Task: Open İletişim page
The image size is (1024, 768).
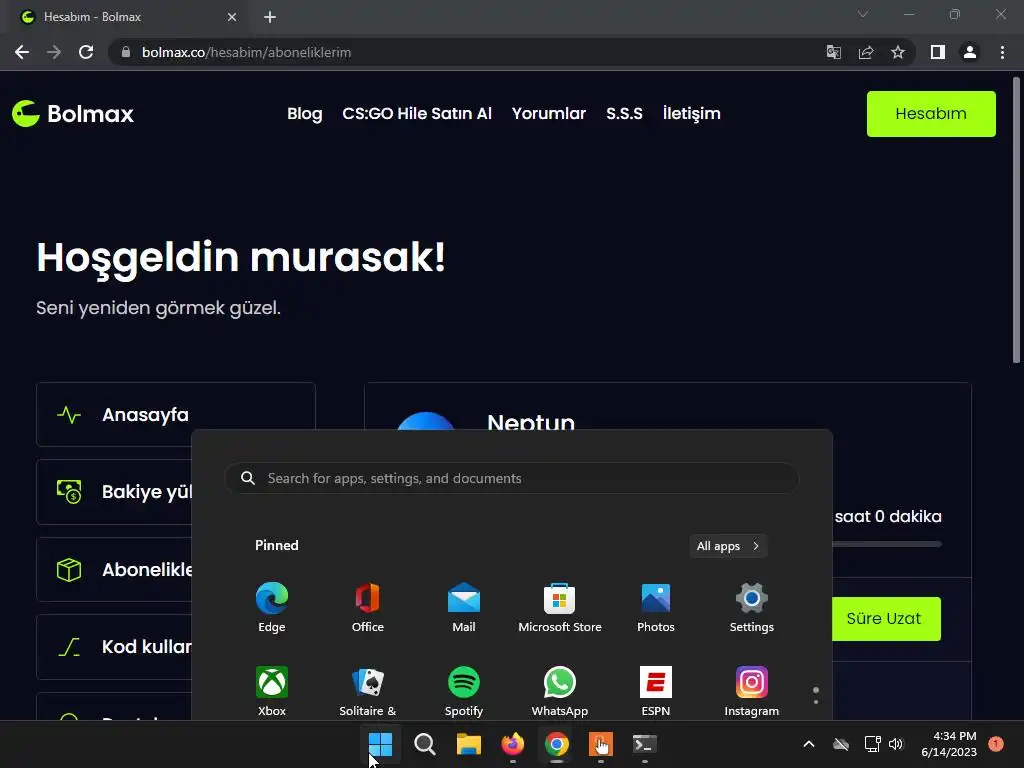Action: [692, 114]
